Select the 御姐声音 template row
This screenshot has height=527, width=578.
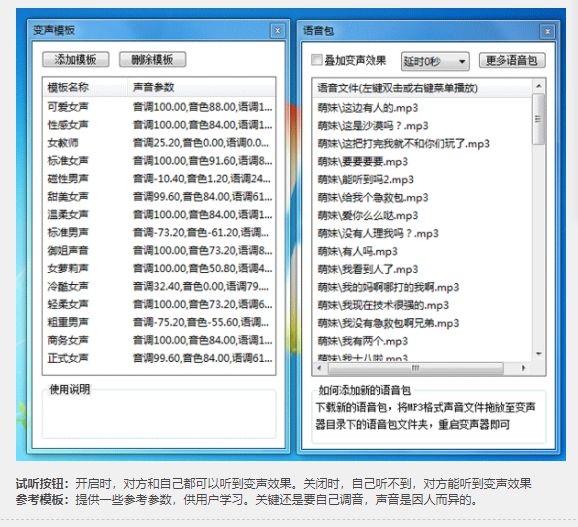[159, 251]
